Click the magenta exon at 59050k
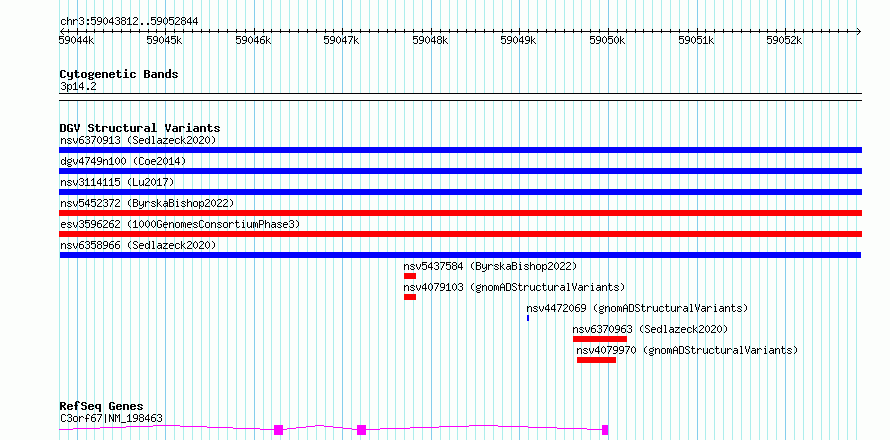The image size is (890, 440). click(x=605, y=430)
